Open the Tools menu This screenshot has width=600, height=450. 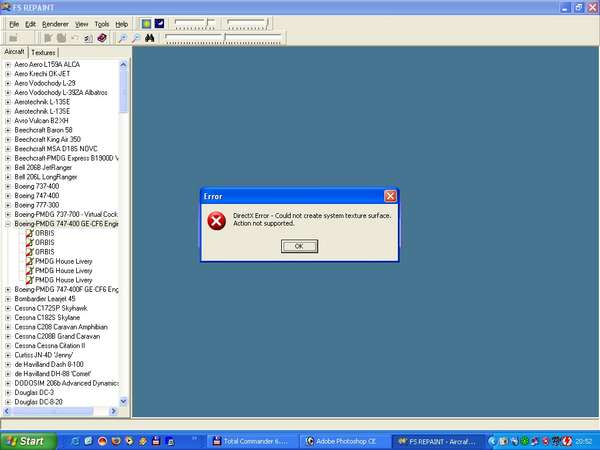click(102, 24)
